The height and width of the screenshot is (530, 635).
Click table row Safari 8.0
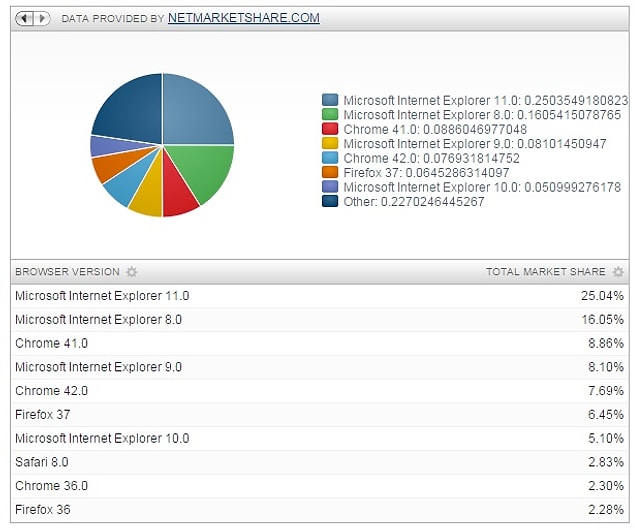pyautogui.click(x=320, y=462)
